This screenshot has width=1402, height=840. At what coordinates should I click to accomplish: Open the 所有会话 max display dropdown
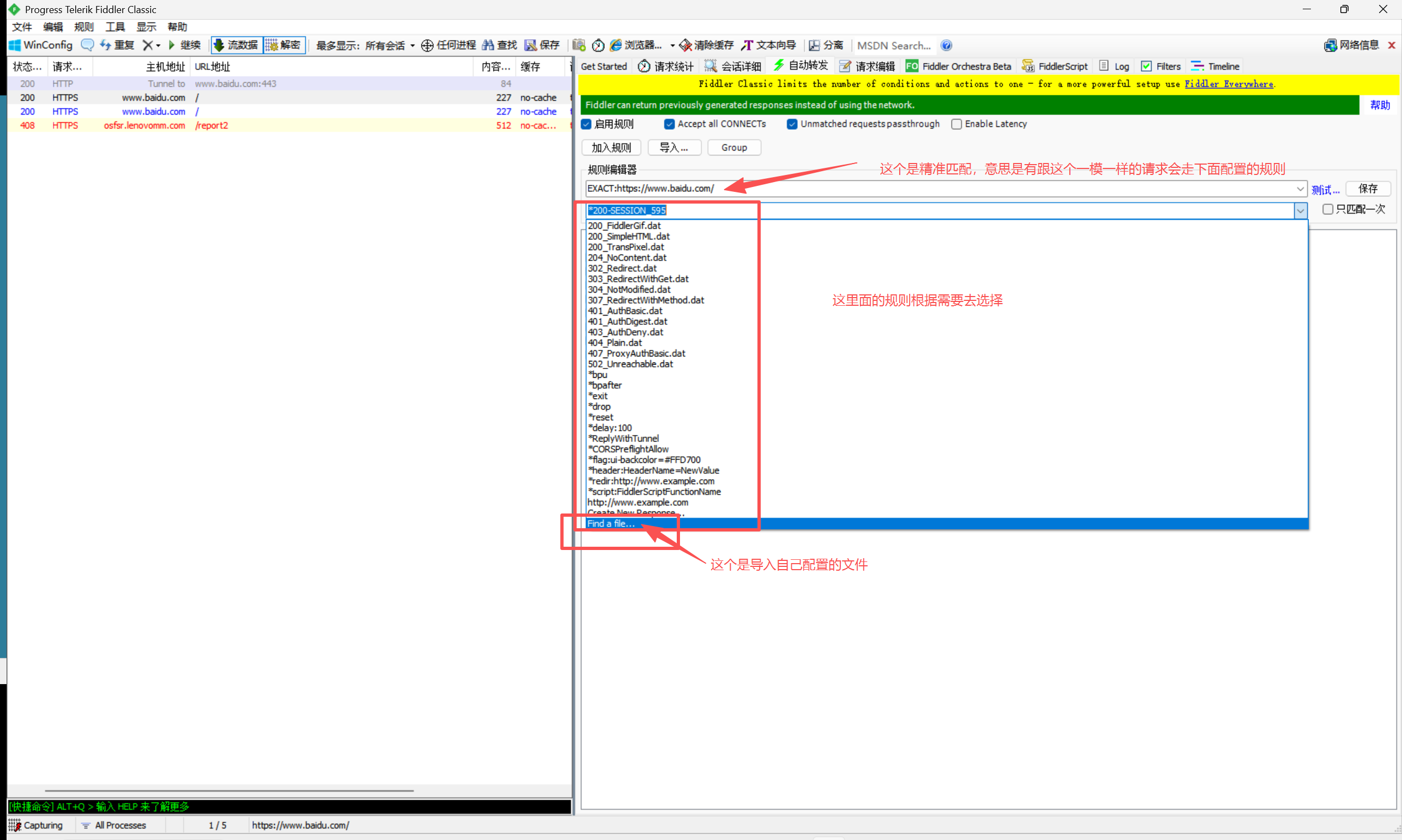(412, 45)
